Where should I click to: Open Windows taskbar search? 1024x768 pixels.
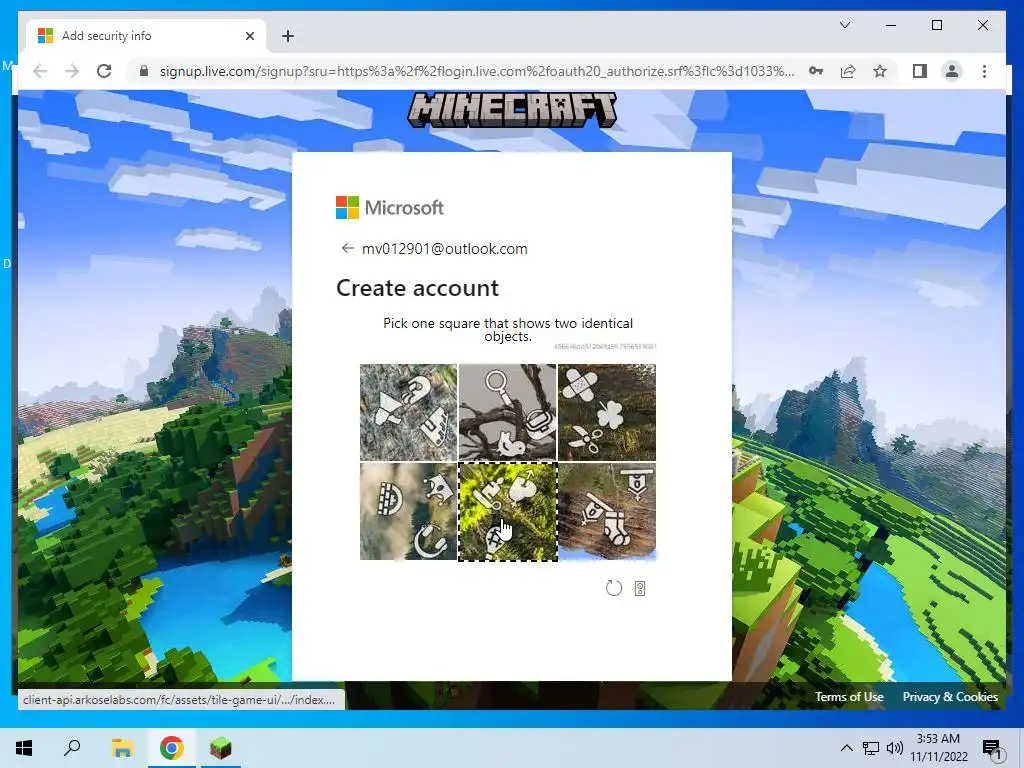click(72, 748)
